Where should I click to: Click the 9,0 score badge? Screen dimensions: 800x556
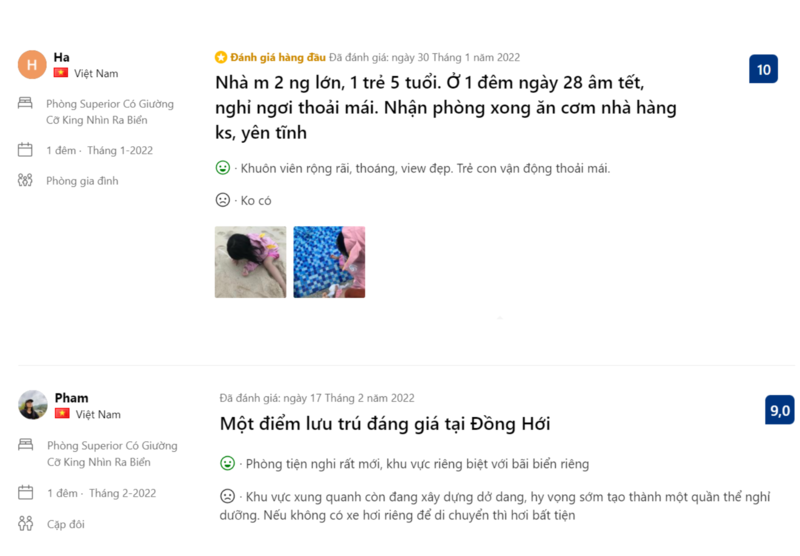pos(779,410)
